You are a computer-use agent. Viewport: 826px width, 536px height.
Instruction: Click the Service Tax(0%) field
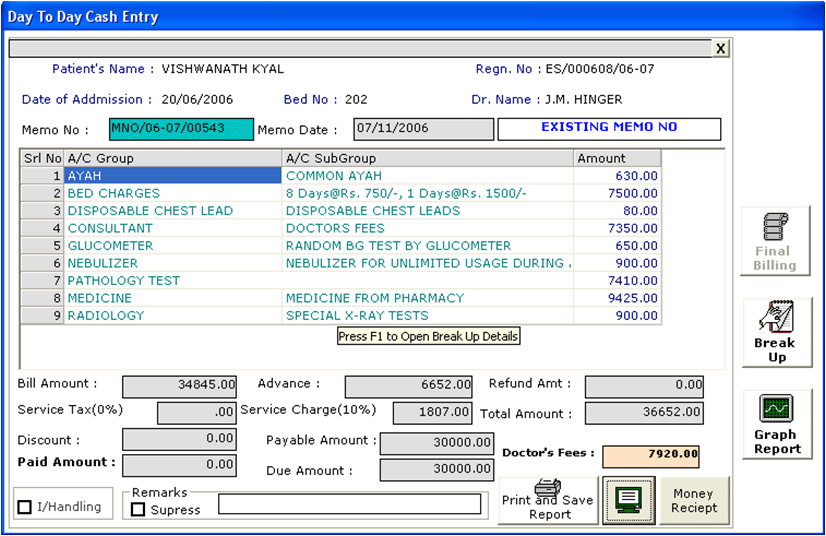click(x=196, y=413)
